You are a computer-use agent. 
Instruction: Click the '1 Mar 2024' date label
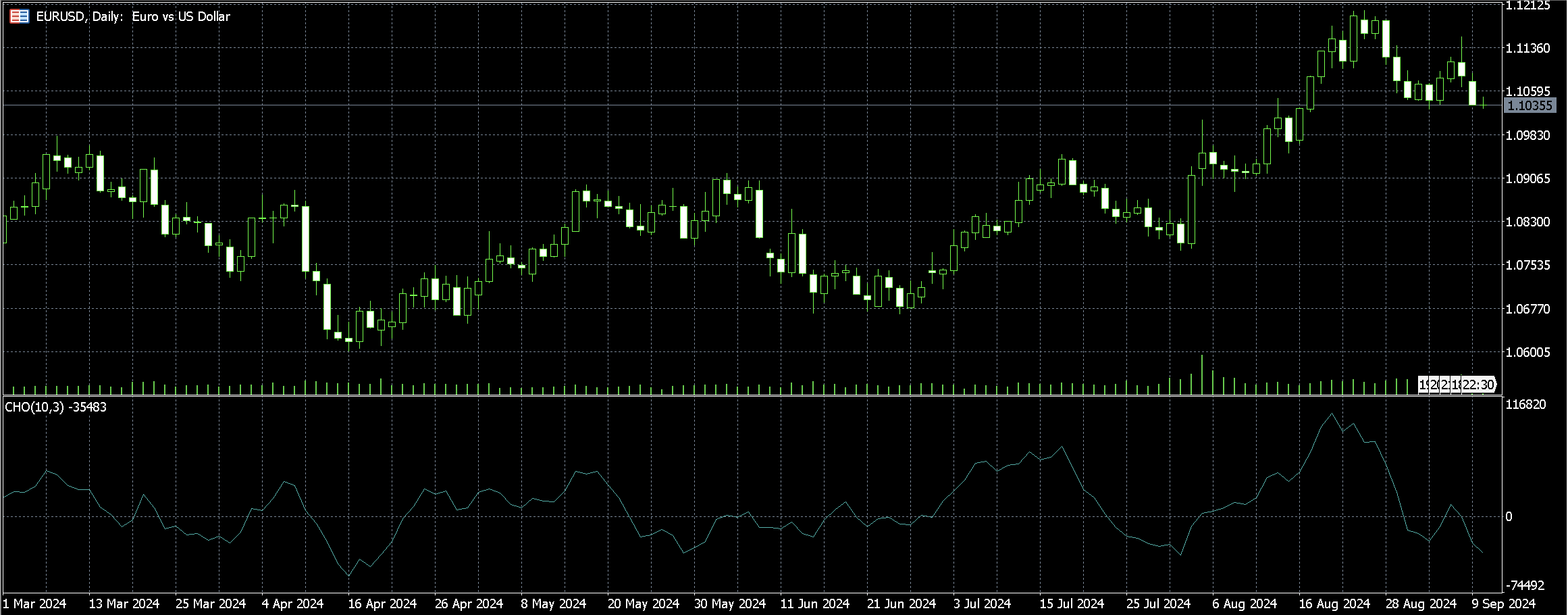point(34,604)
